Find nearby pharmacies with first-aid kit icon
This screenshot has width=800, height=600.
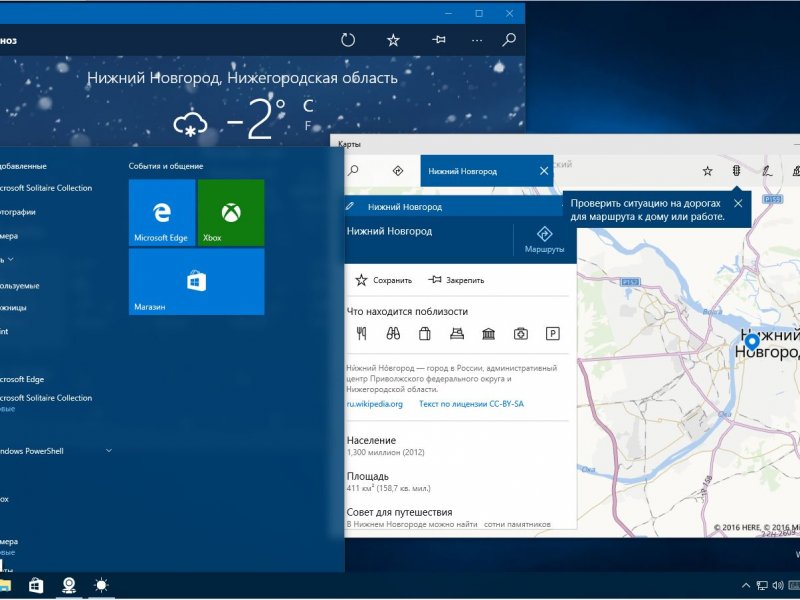[x=520, y=334]
